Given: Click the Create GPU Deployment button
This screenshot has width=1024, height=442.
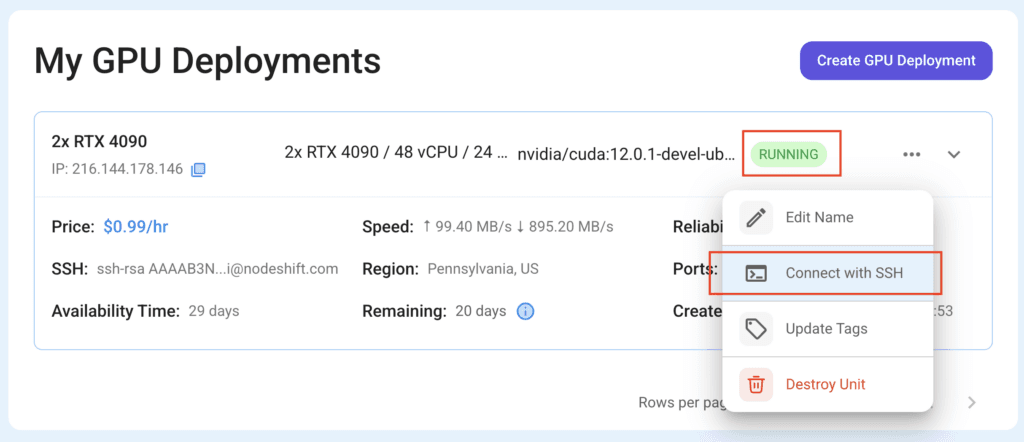Looking at the screenshot, I should pos(896,61).
